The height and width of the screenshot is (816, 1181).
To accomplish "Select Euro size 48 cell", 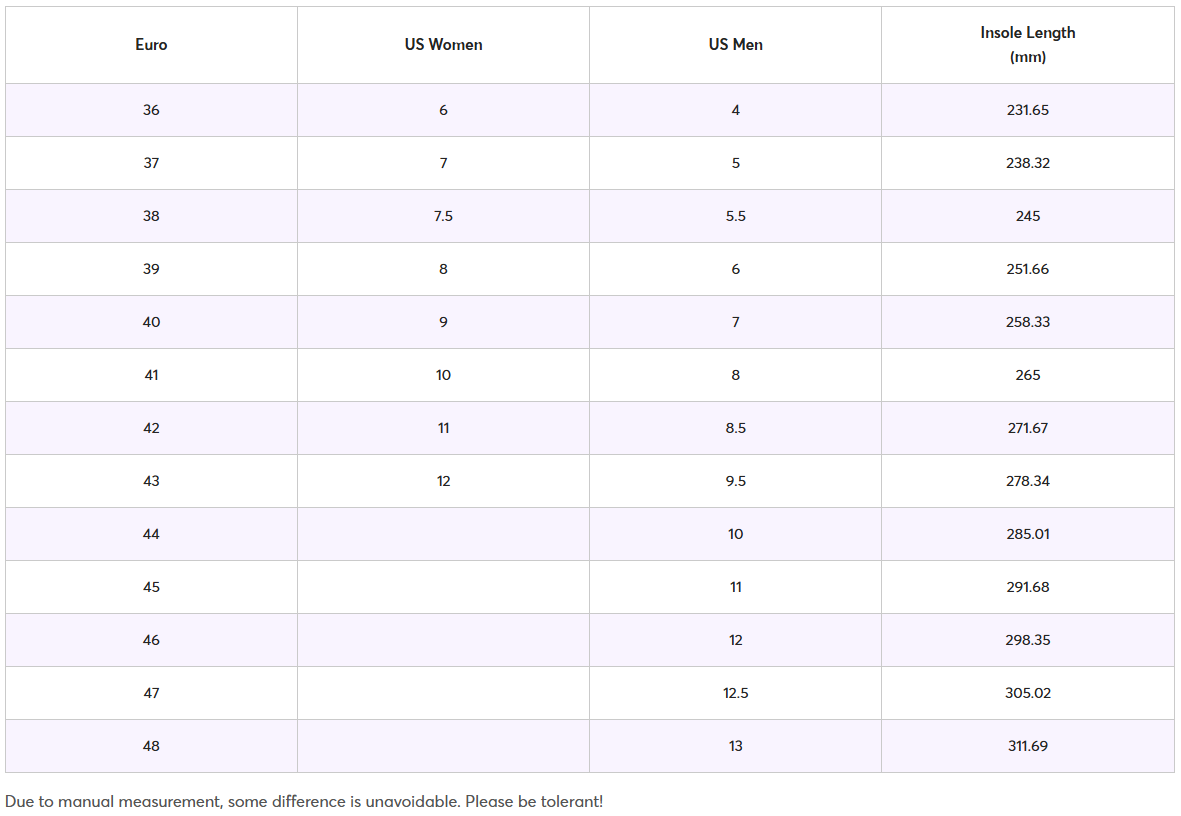I will [x=151, y=746].
